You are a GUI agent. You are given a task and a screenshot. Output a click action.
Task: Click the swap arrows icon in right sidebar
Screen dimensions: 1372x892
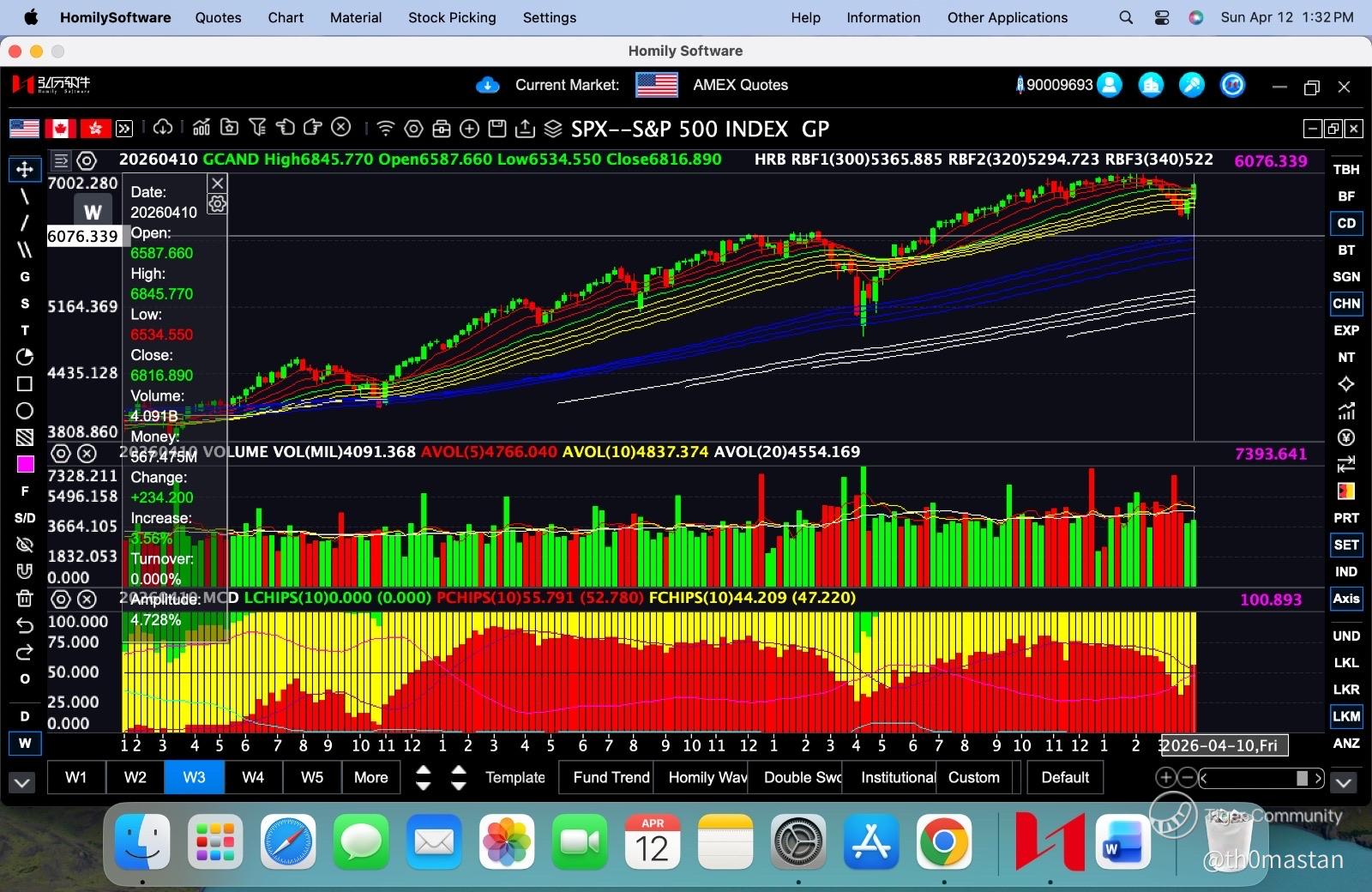click(x=1346, y=464)
